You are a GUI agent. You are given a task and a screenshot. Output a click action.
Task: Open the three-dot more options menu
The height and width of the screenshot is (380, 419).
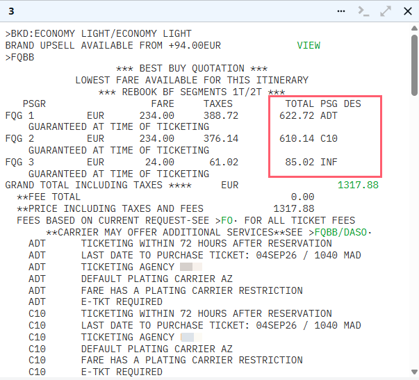pos(341,11)
